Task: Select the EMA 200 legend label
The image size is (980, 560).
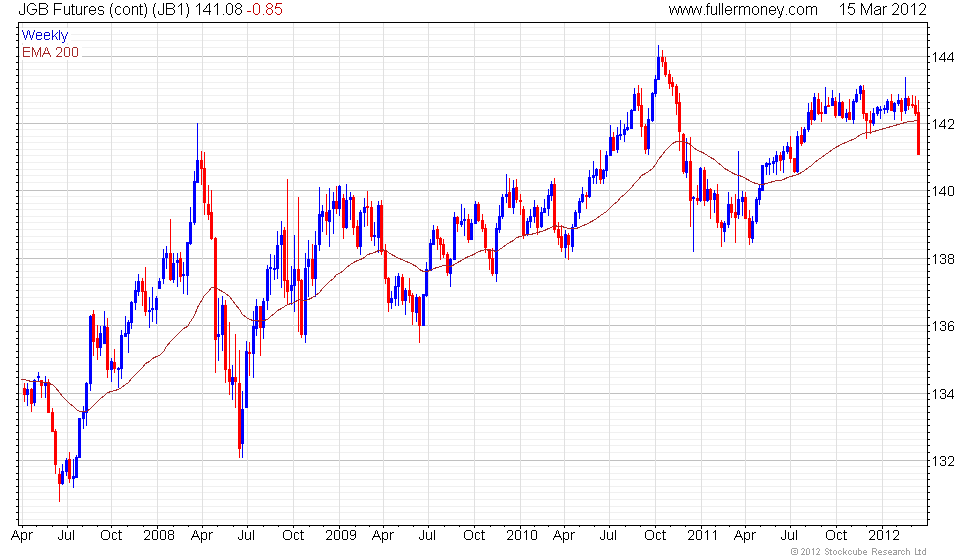Action: point(51,52)
